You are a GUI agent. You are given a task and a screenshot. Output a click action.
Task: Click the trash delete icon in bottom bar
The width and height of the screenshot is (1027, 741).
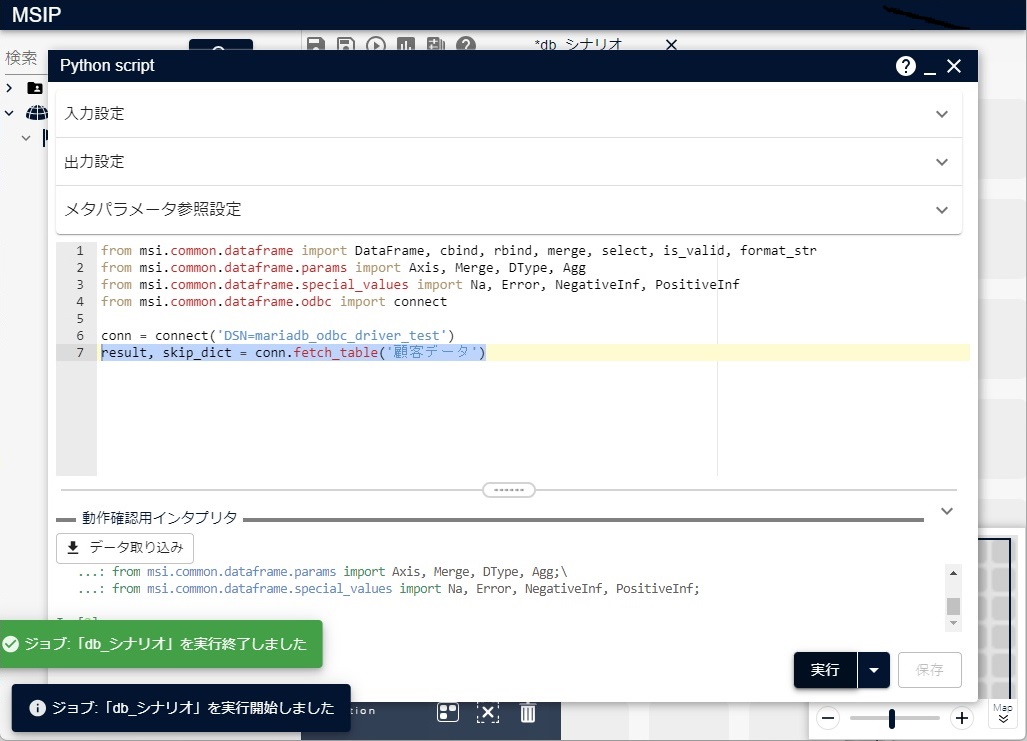point(528,713)
